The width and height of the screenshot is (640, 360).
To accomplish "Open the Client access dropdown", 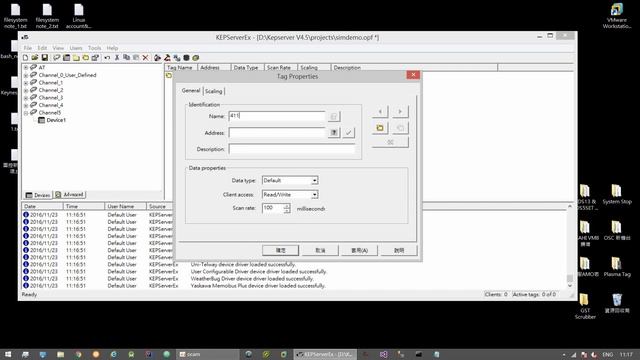I will [315, 195].
